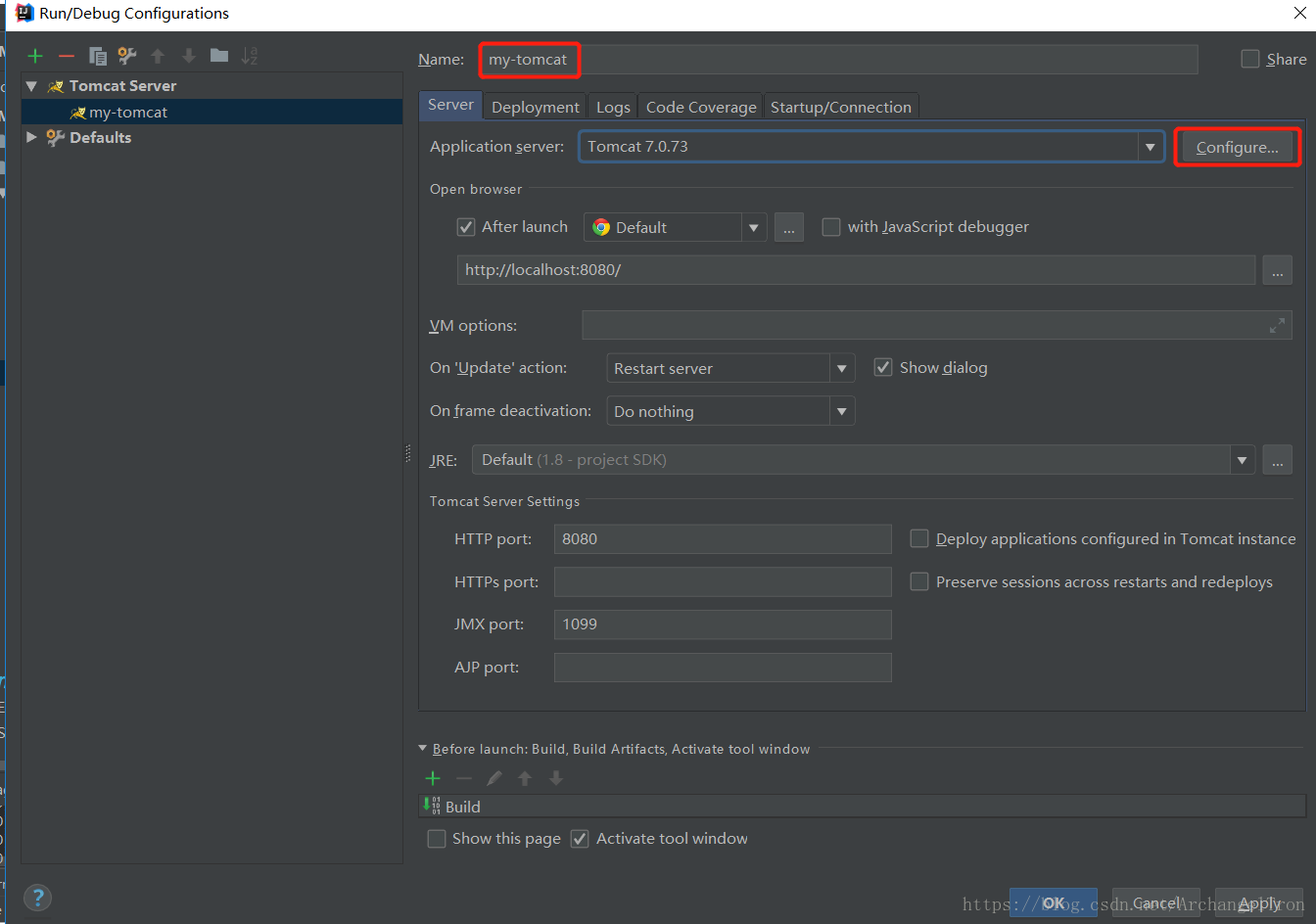Select the Build task in the before-launch list
The height and width of the screenshot is (924, 1316).
862,807
